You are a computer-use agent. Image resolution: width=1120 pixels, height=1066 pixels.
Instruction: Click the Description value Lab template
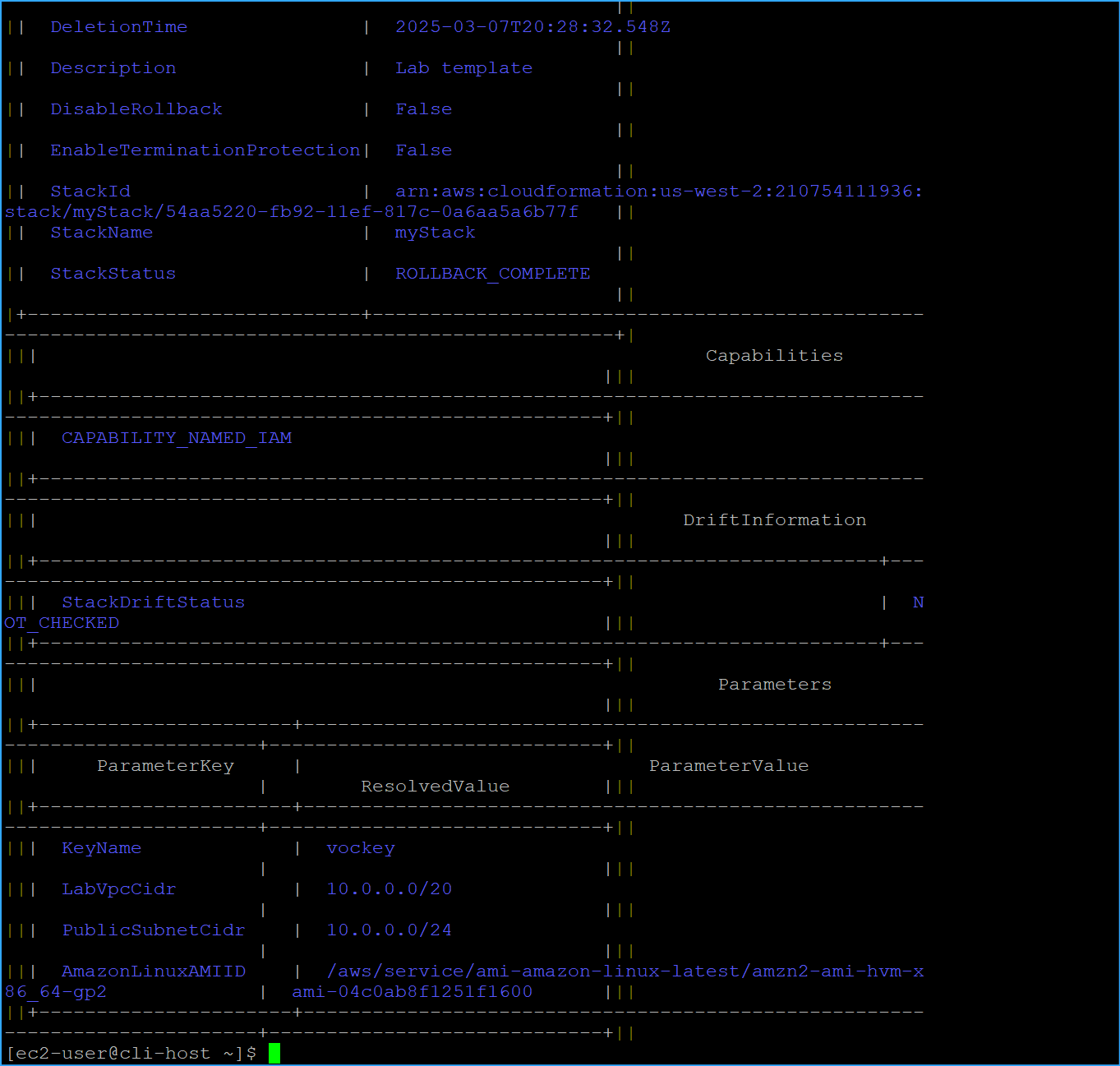(463, 67)
